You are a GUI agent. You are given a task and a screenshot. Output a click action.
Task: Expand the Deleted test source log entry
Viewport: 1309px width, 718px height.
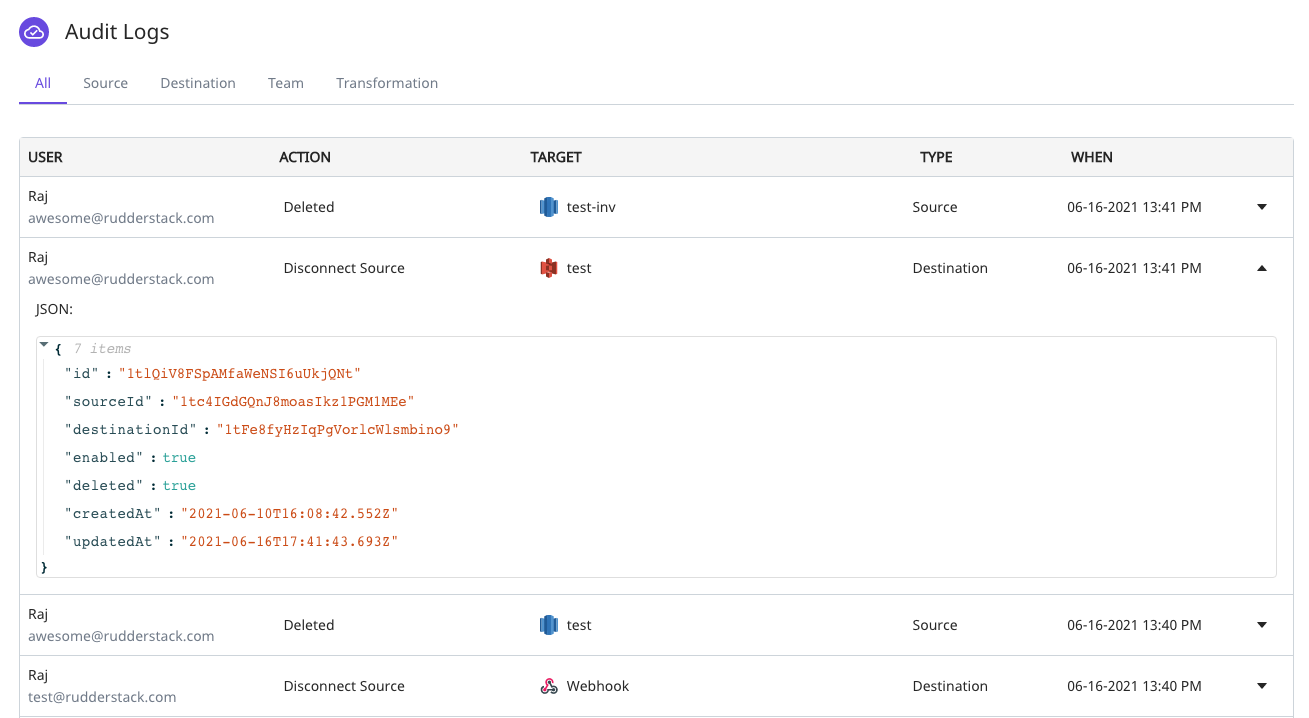[x=1261, y=624]
